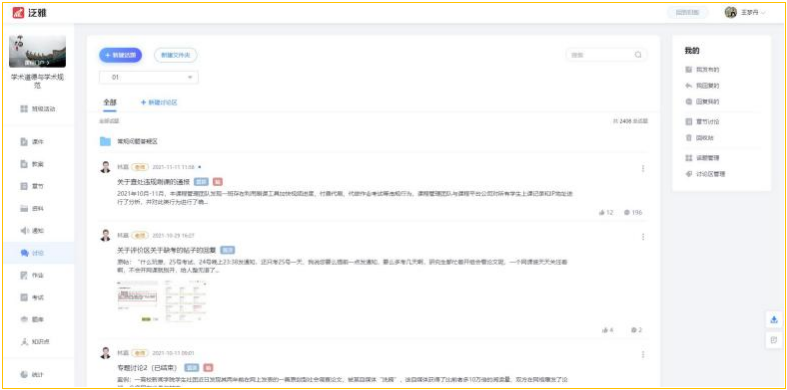Click the floating note icon below upload
Screen dimensions: 787x390
click(773, 340)
